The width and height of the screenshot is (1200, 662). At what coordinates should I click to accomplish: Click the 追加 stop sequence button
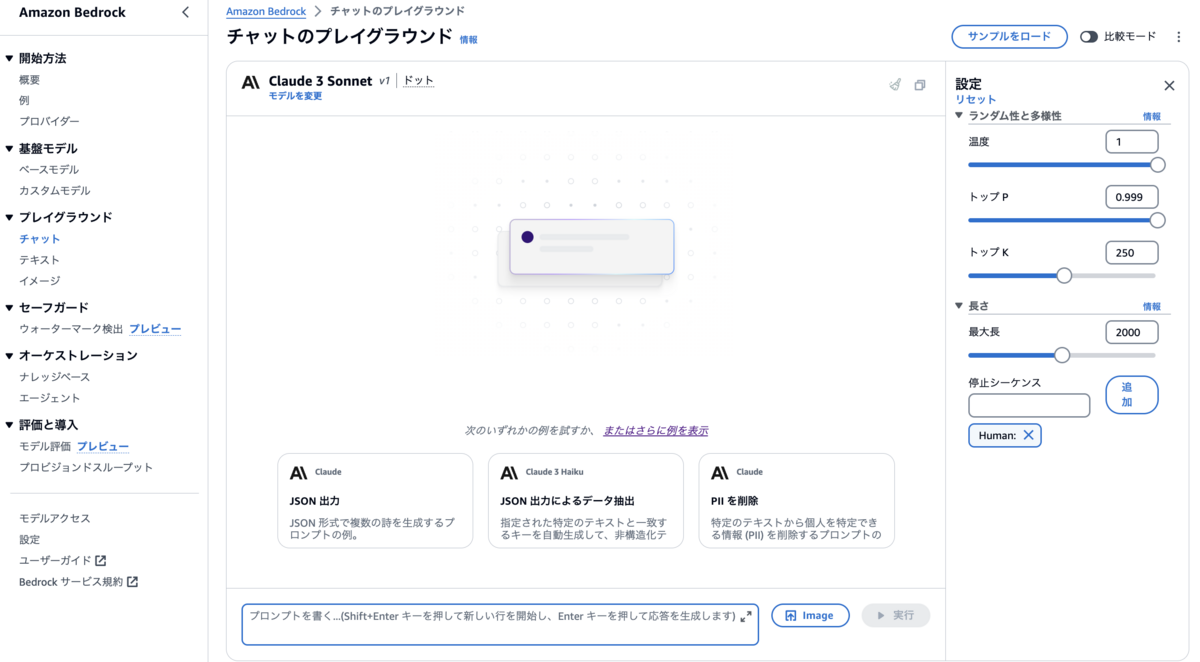pyautogui.click(x=1131, y=395)
